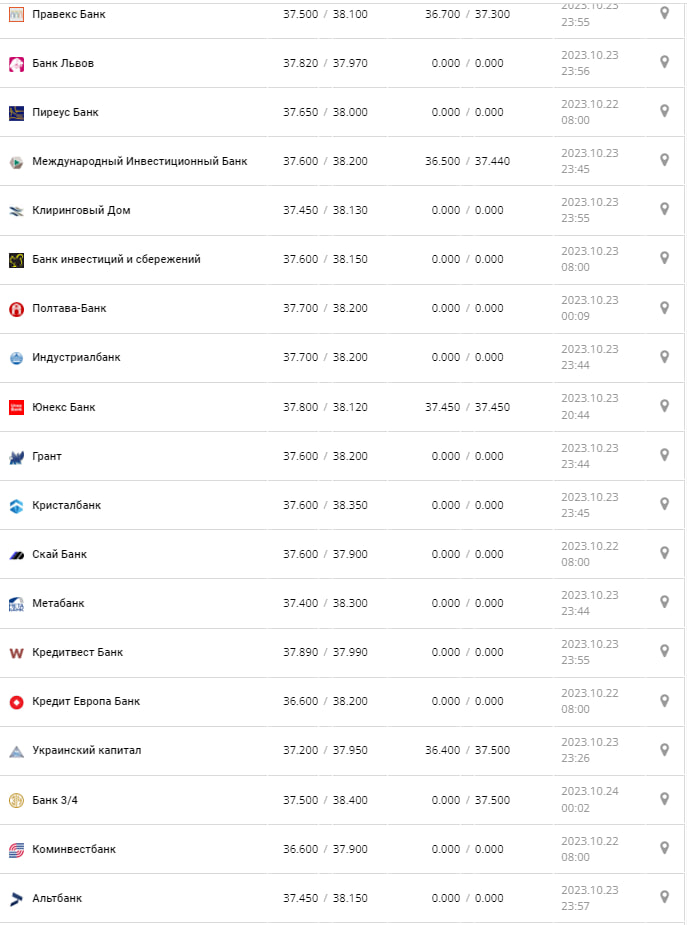The height and width of the screenshot is (925, 687).
Task: Click map pin for Метабанк row
Action: coord(664,601)
